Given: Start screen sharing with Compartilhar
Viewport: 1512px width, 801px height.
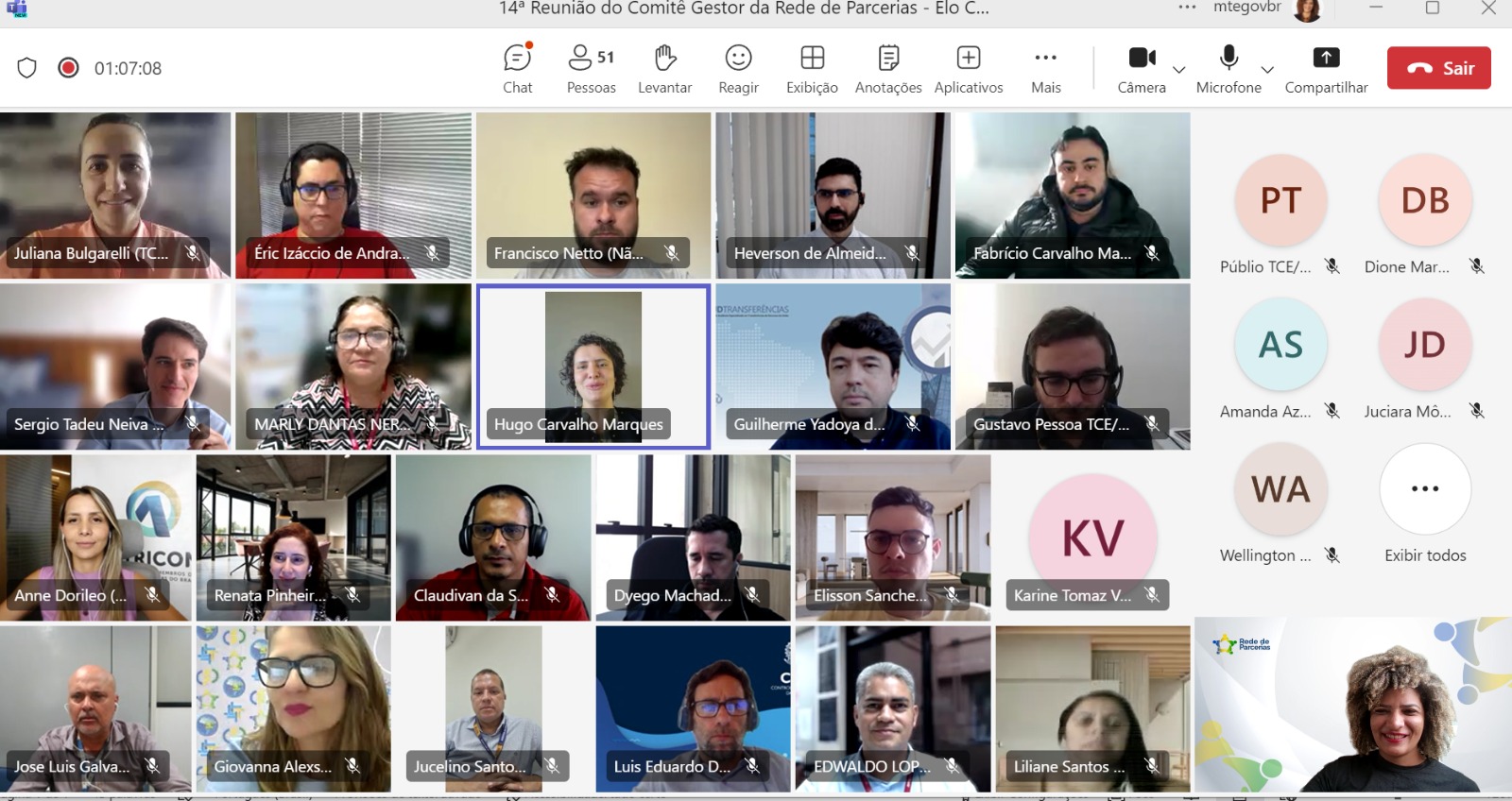Looking at the screenshot, I should click(x=1326, y=69).
